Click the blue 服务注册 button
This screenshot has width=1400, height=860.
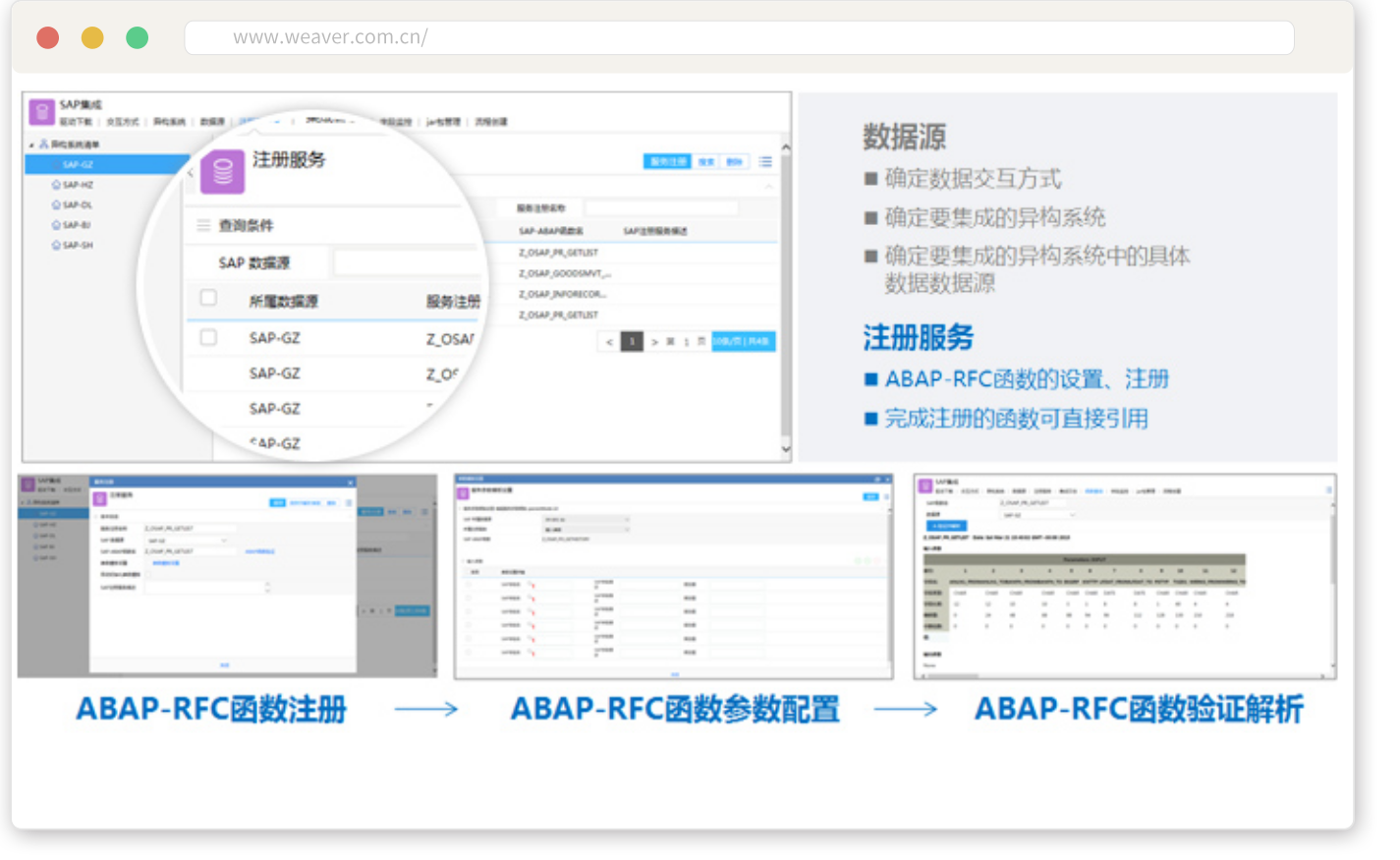click(x=668, y=161)
